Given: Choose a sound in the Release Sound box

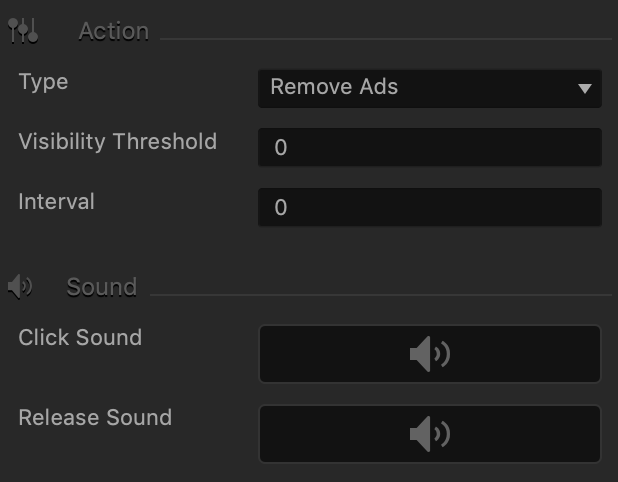Looking at the screenshot, I should pyautogui.click(x=430, y=434).
